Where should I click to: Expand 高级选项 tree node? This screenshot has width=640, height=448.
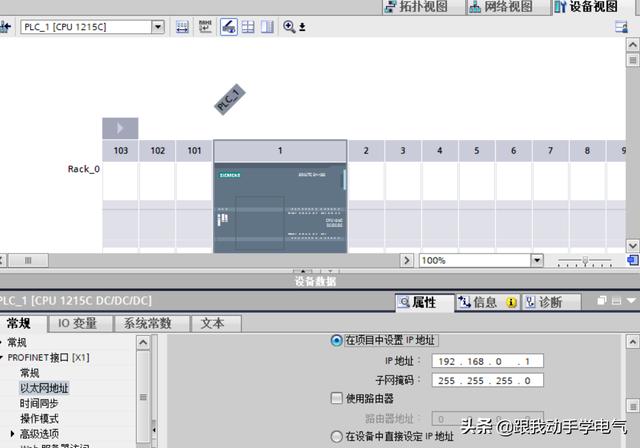(12, 434)
